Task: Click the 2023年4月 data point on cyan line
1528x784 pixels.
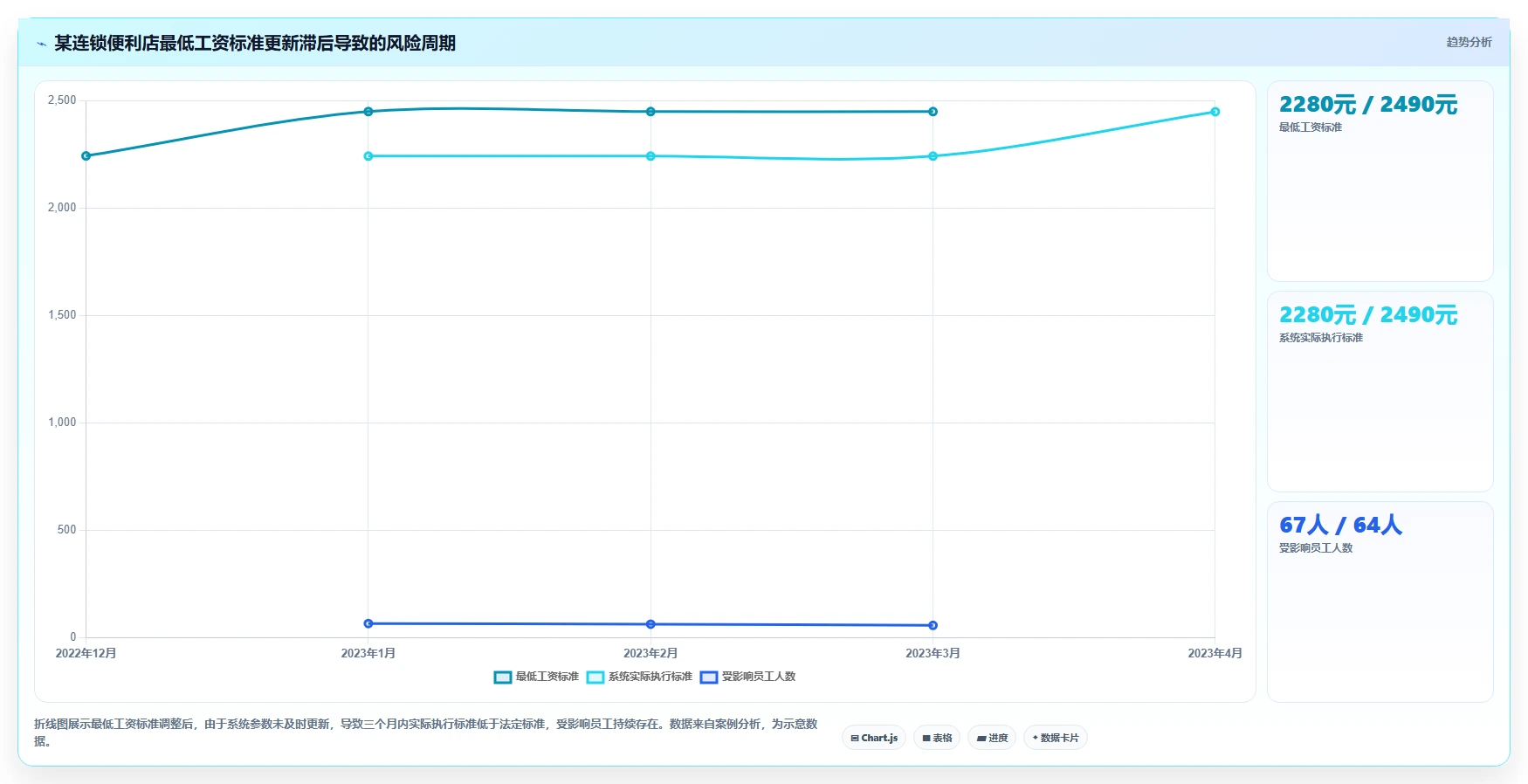Action: (x=1215, y=112)
